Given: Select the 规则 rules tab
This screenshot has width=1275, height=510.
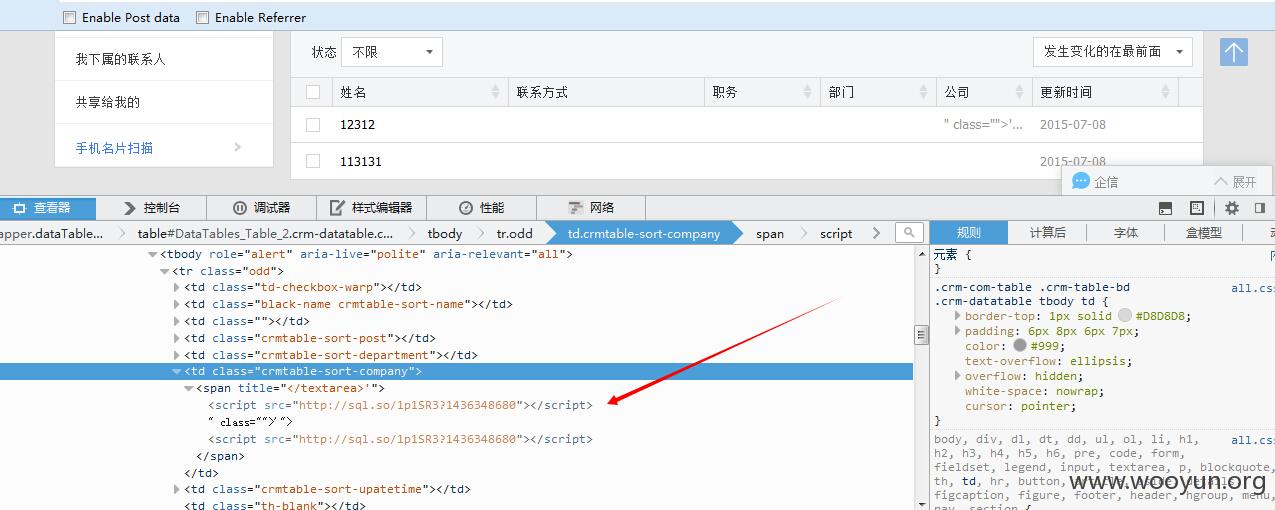Looking at the screenshot, I should click(968, 232).
